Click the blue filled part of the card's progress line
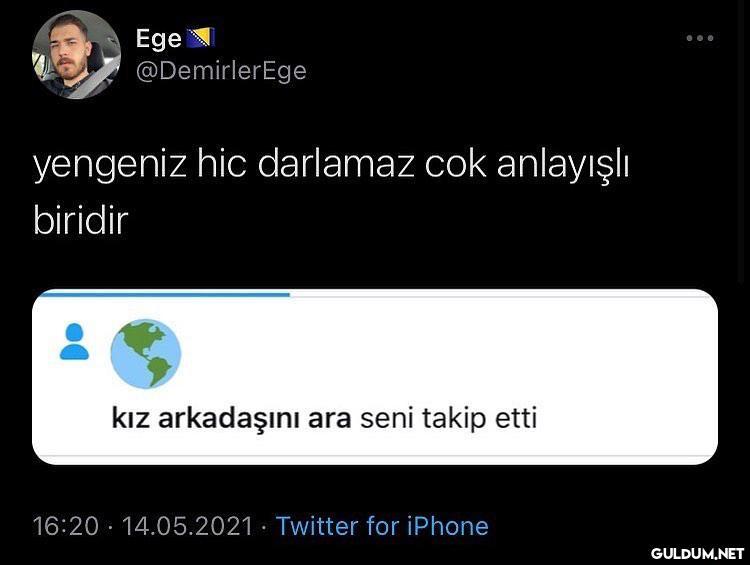The image size is (750, 565). tap(165, 295)
